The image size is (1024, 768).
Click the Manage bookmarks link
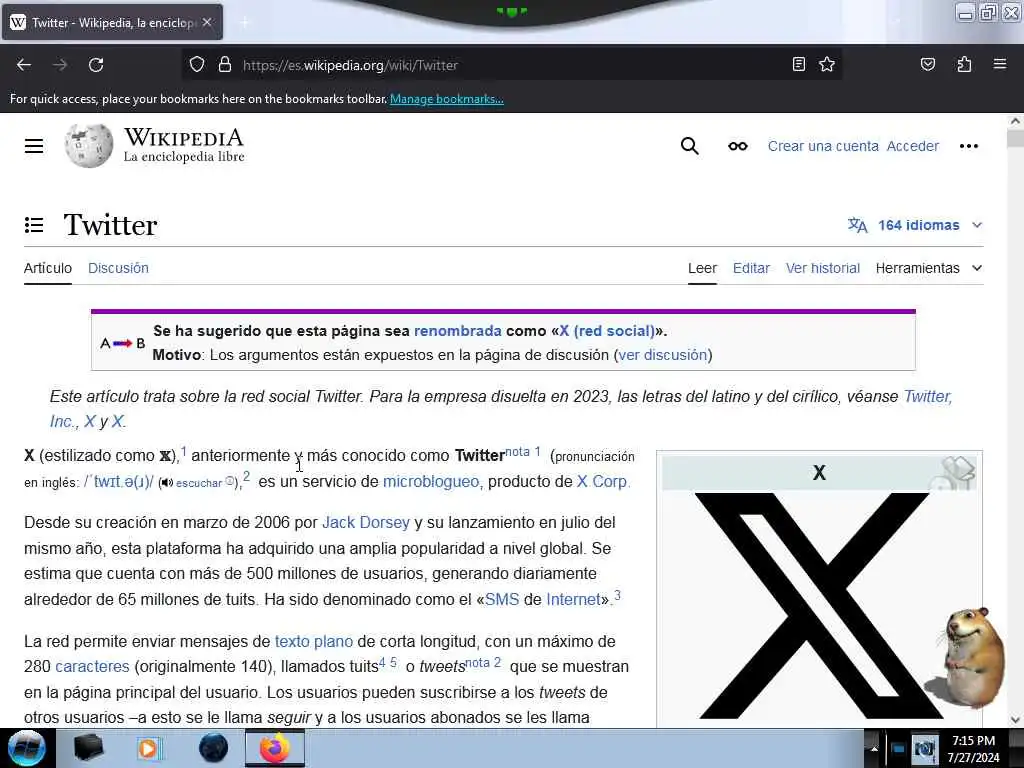pyautogui.click(x=447, y=99)
